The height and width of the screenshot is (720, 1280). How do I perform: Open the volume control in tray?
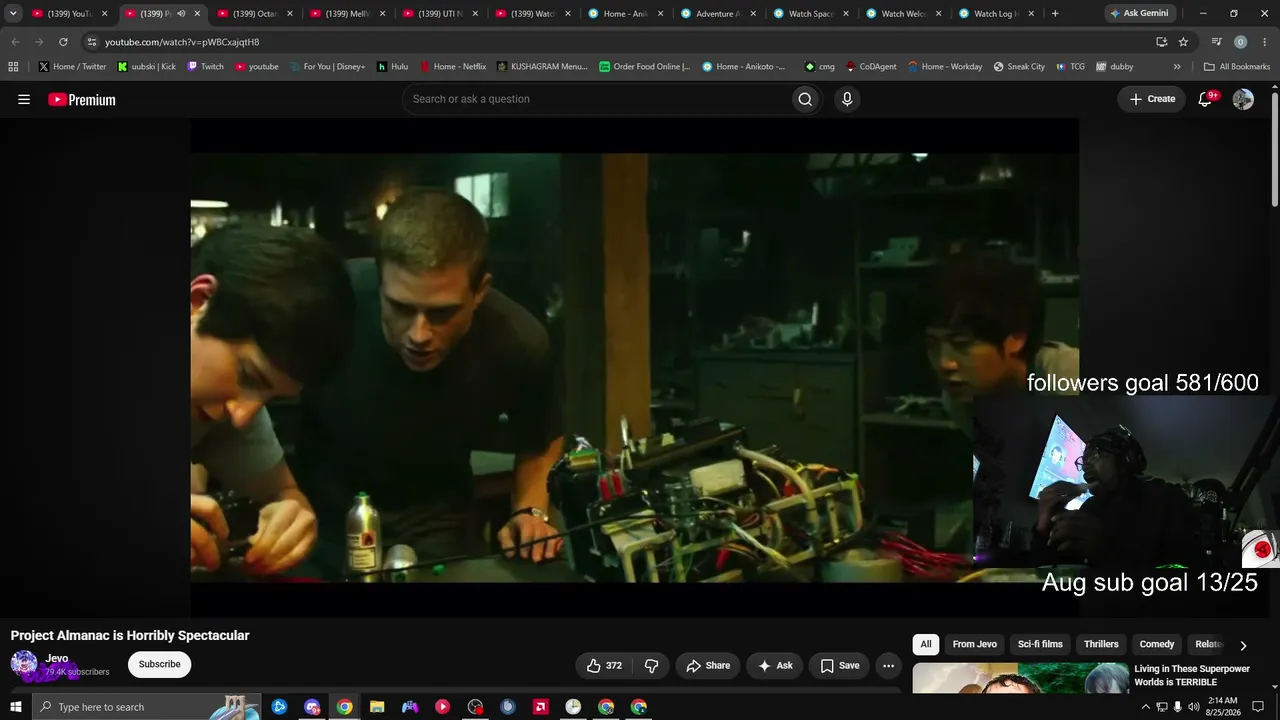pyautogui.click(x=1193, y=707)
